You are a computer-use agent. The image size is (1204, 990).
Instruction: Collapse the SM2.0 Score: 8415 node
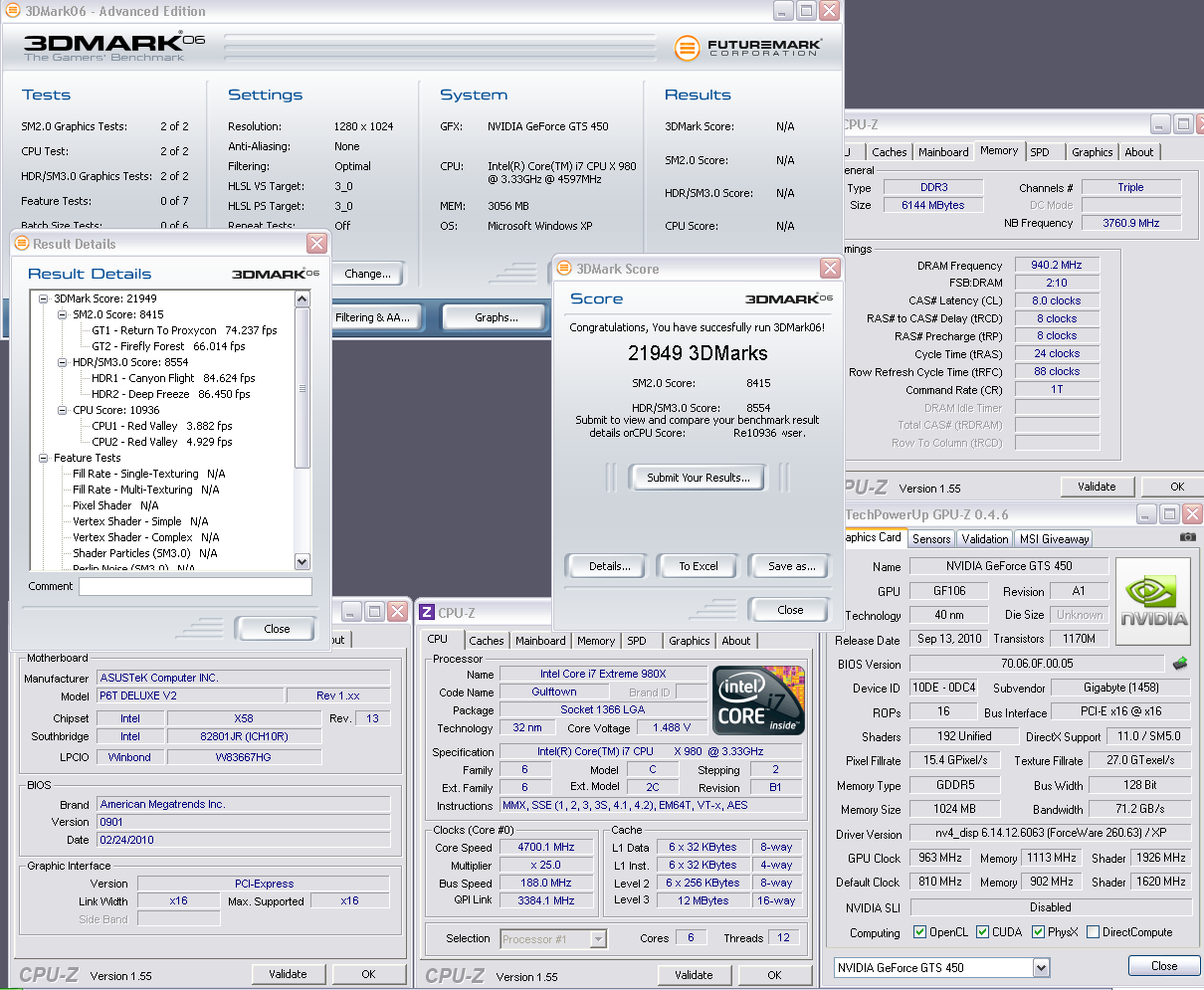pyautogui.click(x=64, y=314)
